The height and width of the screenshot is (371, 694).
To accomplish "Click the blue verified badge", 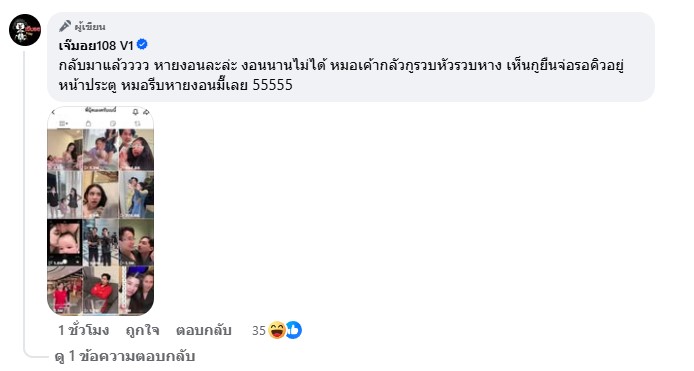I will pos(142,44).
